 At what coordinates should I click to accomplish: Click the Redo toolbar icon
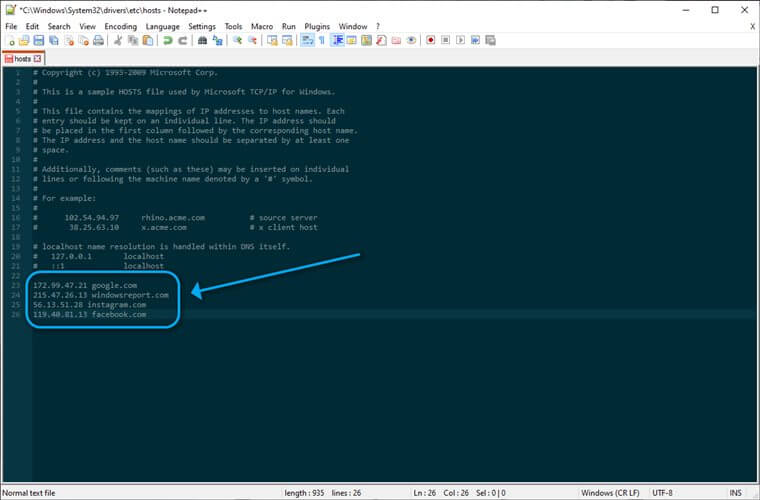click(x=182, y=41)
